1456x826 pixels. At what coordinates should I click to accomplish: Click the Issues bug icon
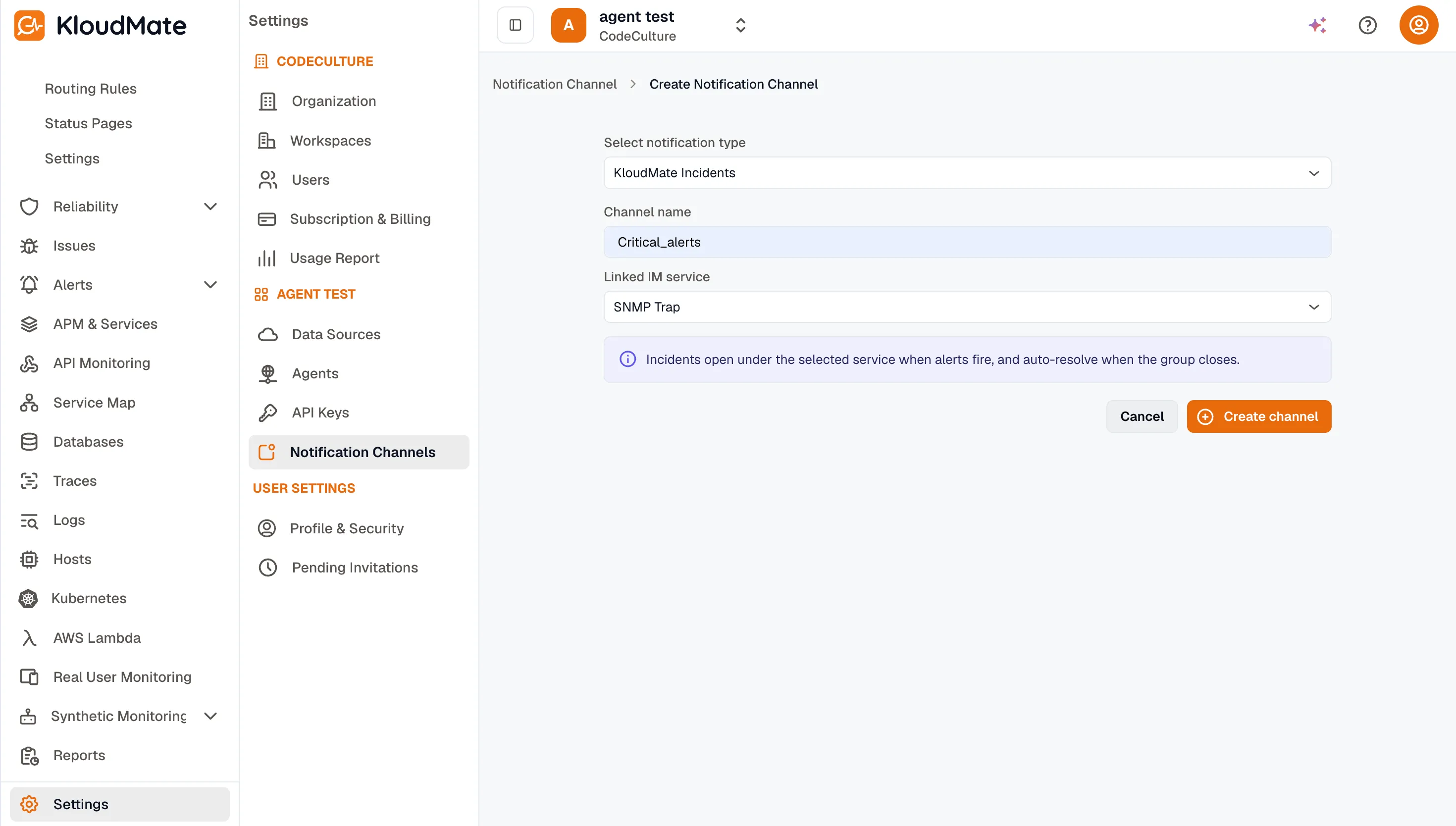29,246
